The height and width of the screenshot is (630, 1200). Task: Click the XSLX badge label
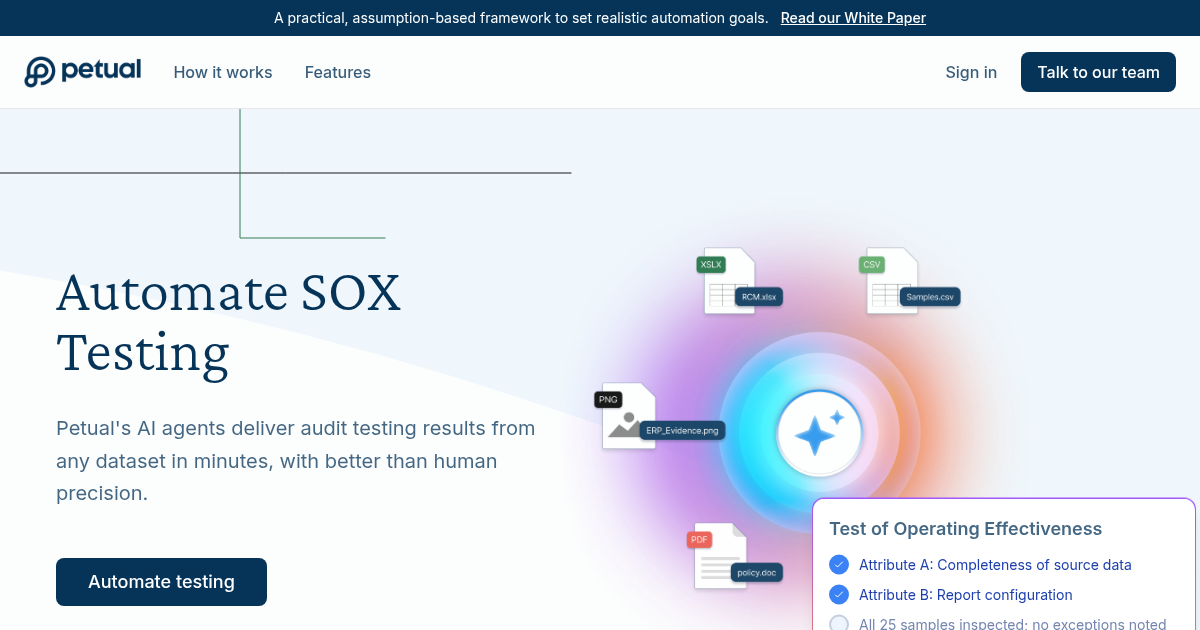coord(711,265)
